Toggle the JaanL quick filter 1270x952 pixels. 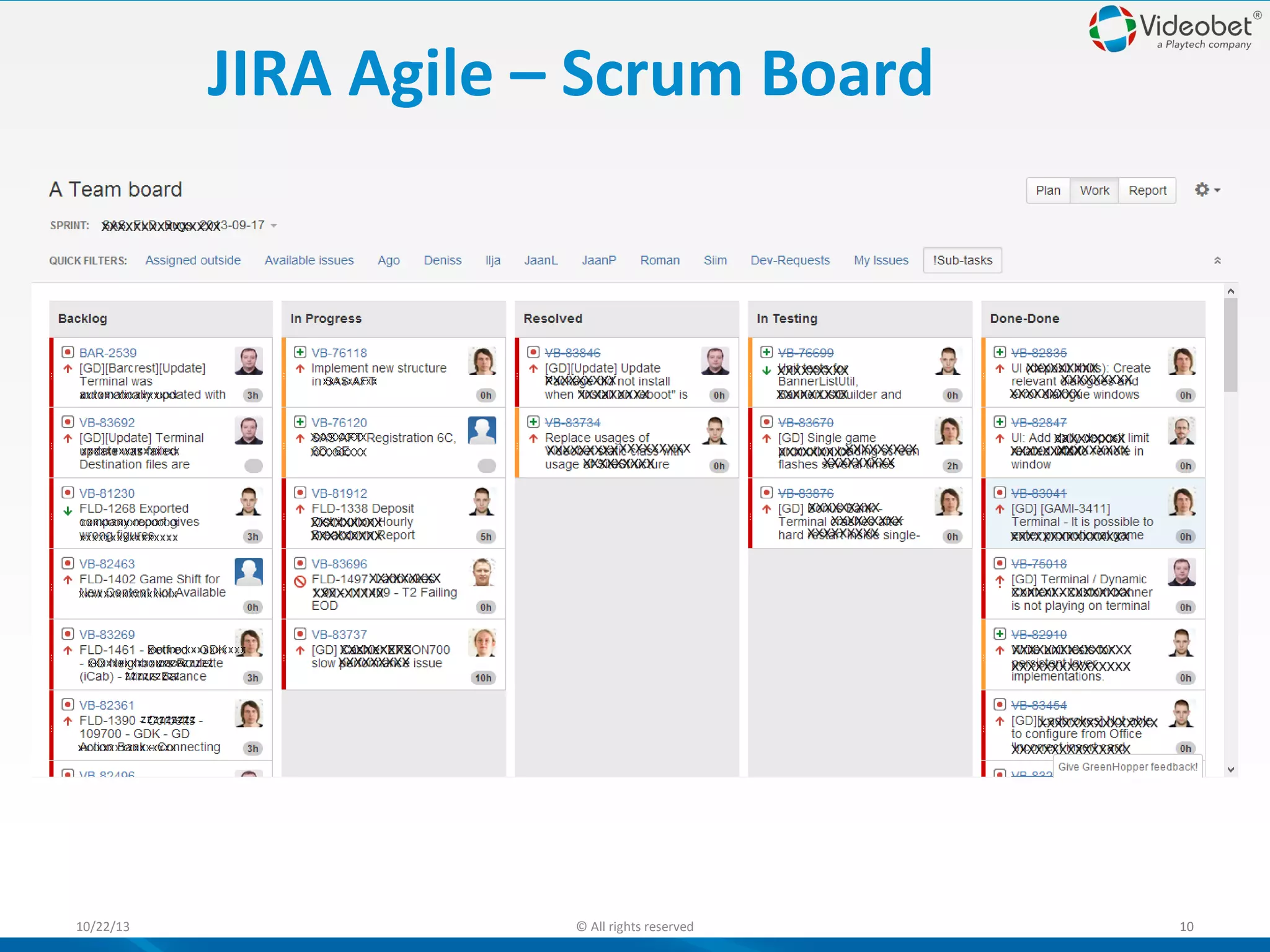(x=541, y=260)
